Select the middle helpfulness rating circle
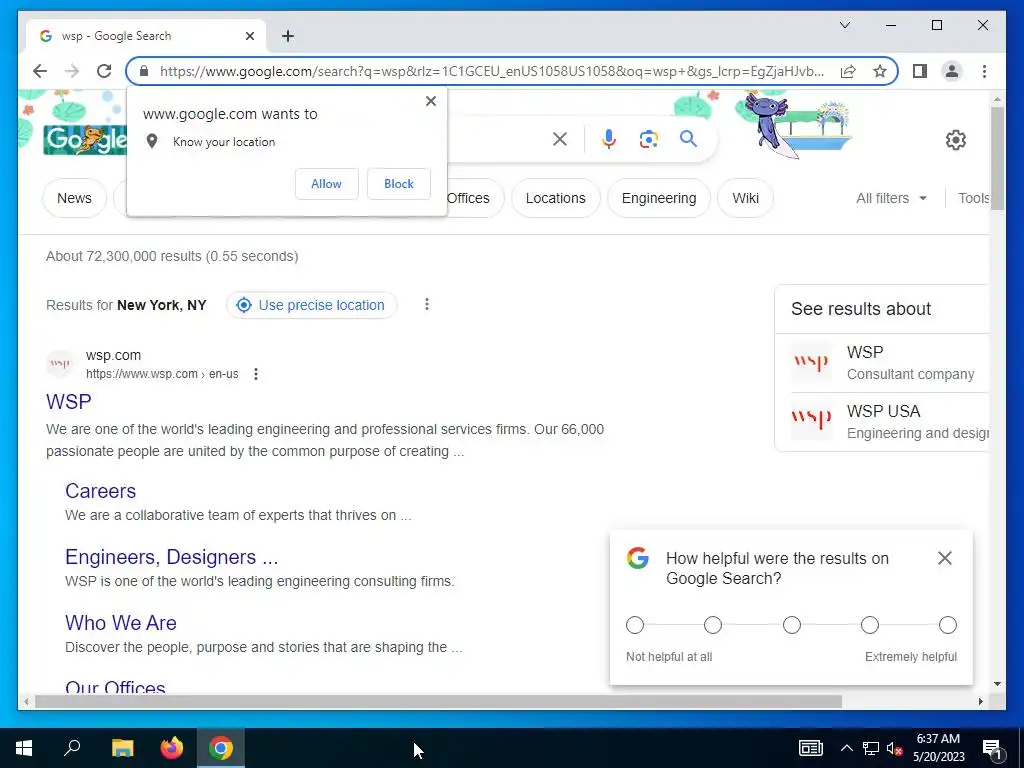The height and width of the screenshot is (768, 1024). coord(792,625)
